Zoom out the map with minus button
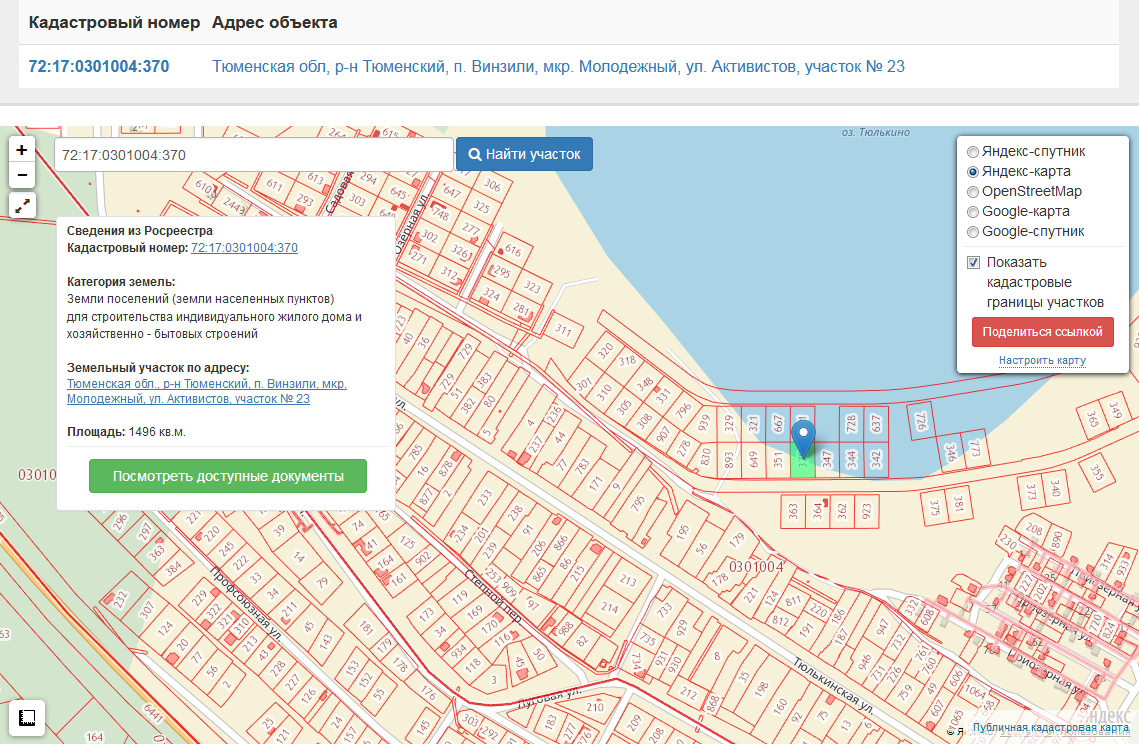1139x744 pixels. click(x=22, y=174)
